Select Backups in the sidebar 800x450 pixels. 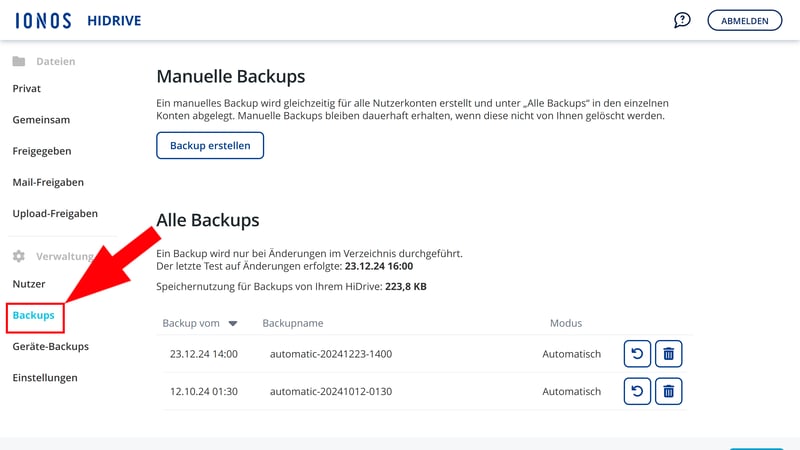coord(34,315)
